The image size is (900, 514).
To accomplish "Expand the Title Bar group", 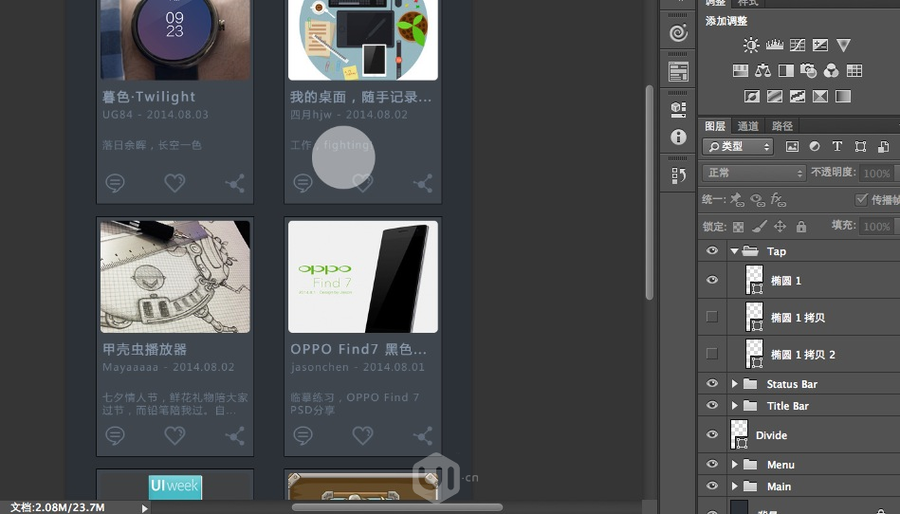I will tap(734, 406).
